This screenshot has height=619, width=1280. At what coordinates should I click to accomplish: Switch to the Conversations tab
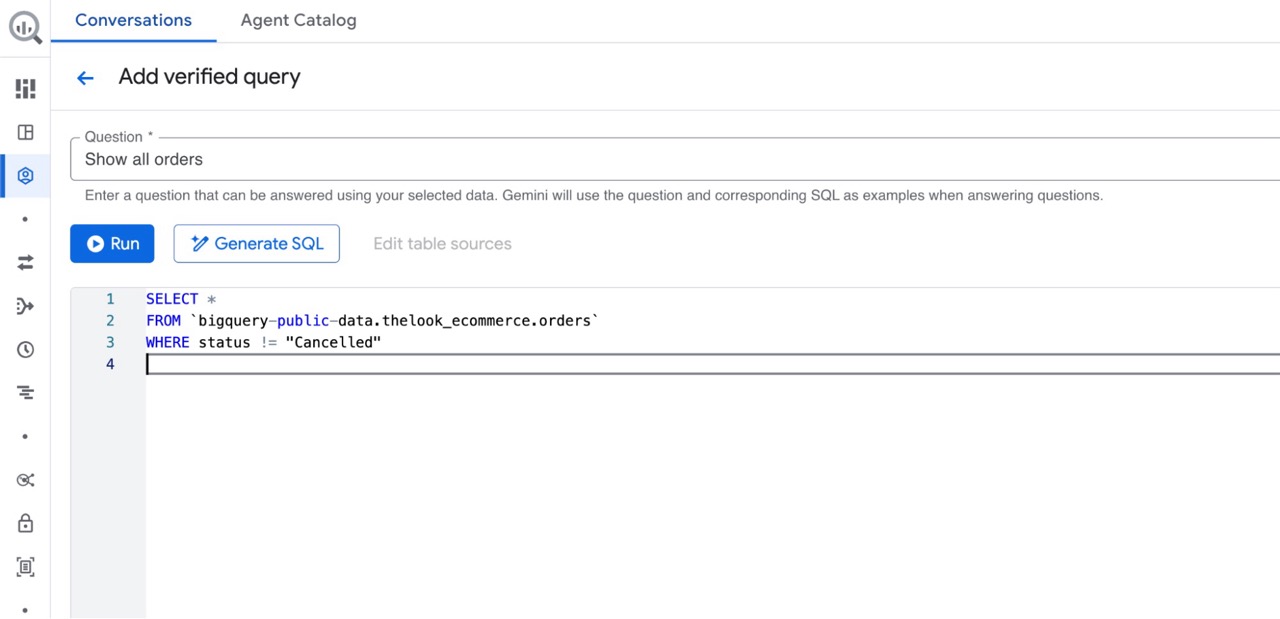point(133,20)
